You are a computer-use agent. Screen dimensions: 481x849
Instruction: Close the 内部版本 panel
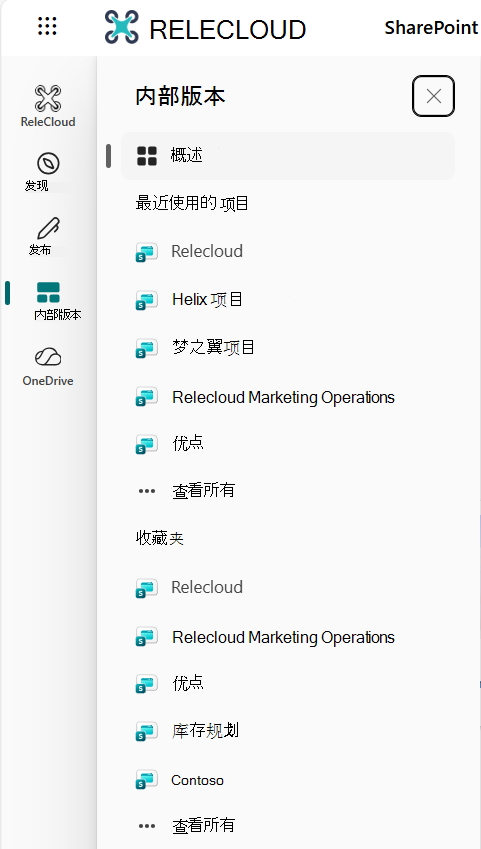pyautogui.click(x=433, y=96)
